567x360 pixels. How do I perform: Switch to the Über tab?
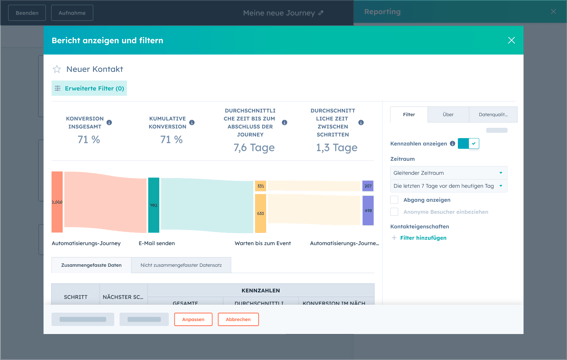coord(448,115)
